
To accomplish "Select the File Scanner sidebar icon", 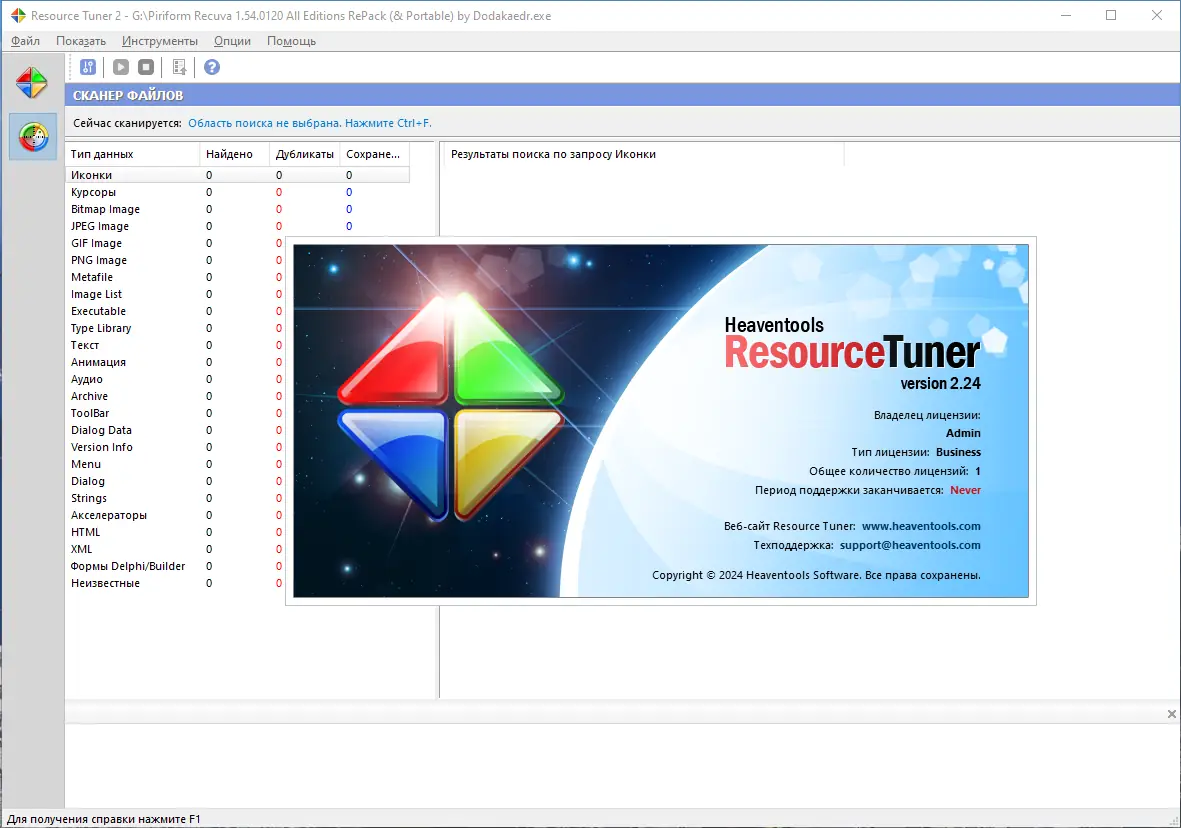I will 33,136.
